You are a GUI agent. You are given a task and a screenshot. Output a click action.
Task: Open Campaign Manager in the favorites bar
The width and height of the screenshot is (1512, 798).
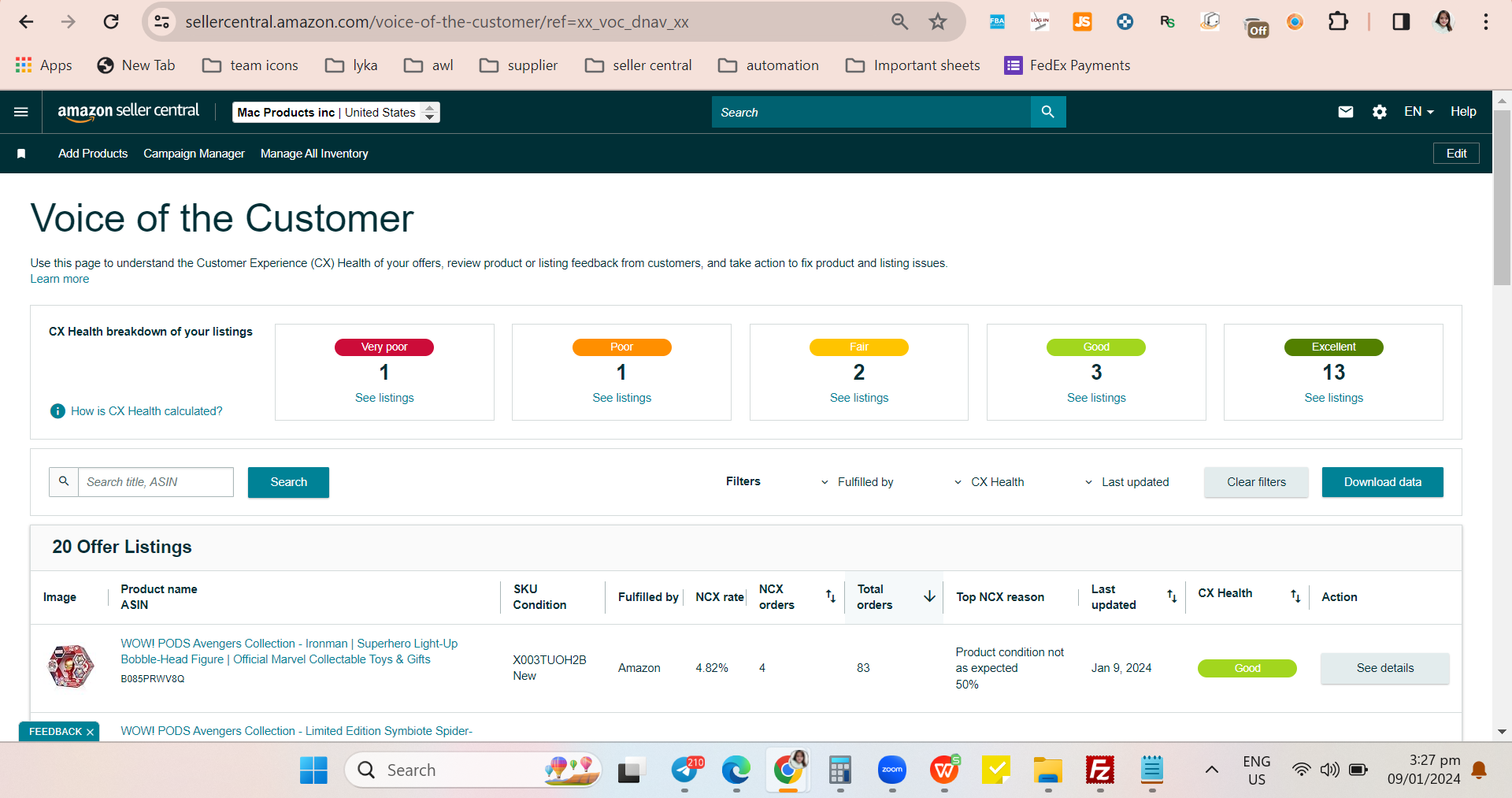pos(194,154)
